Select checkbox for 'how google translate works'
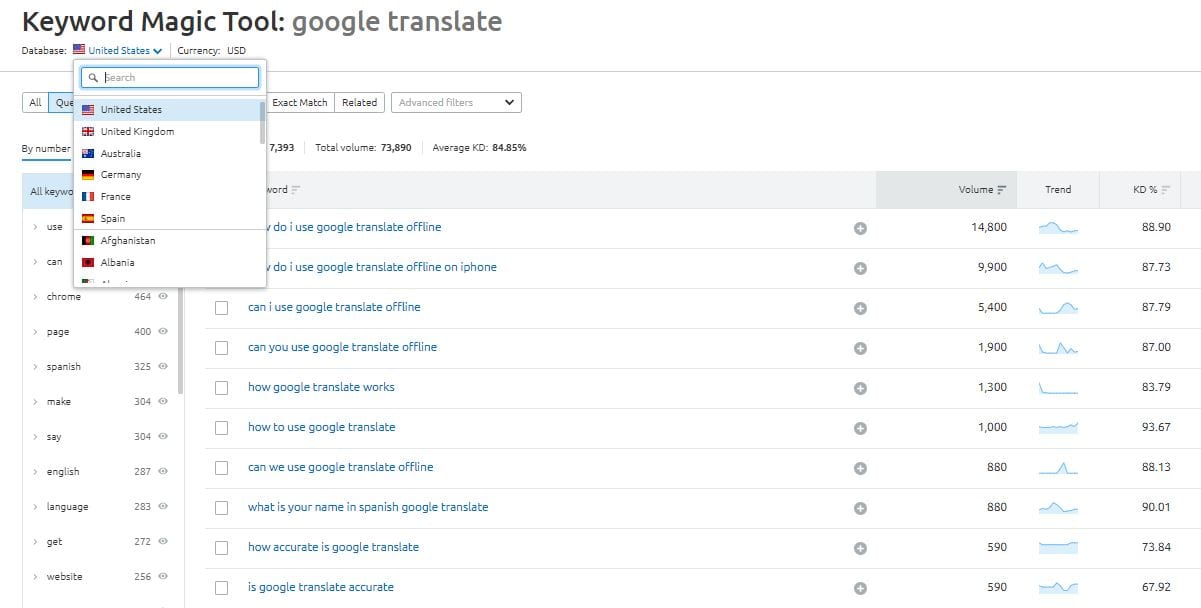Viewport: 1201px width, 608px height. (222, 388)
